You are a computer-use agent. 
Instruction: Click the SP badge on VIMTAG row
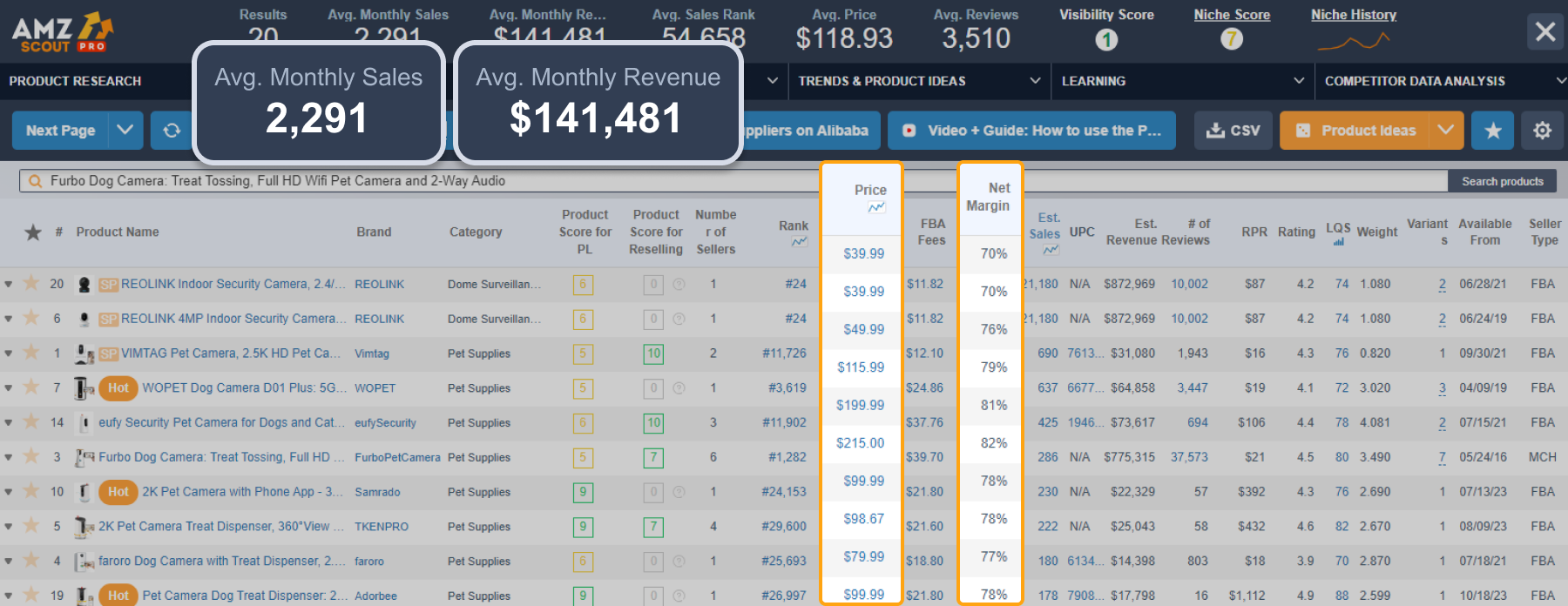[x=109, y=353]
